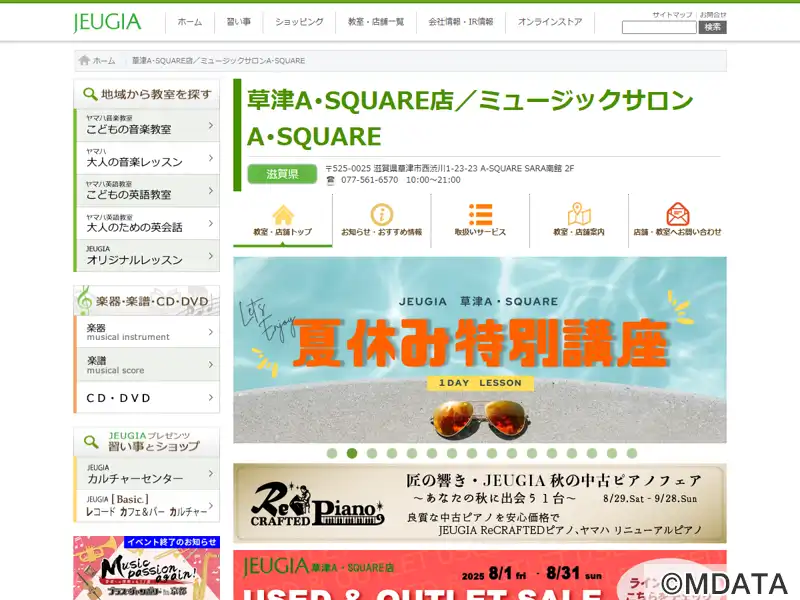800x600 pixels.
Task: Click the サイトマップ link
Action: click(x=672, y=15)
